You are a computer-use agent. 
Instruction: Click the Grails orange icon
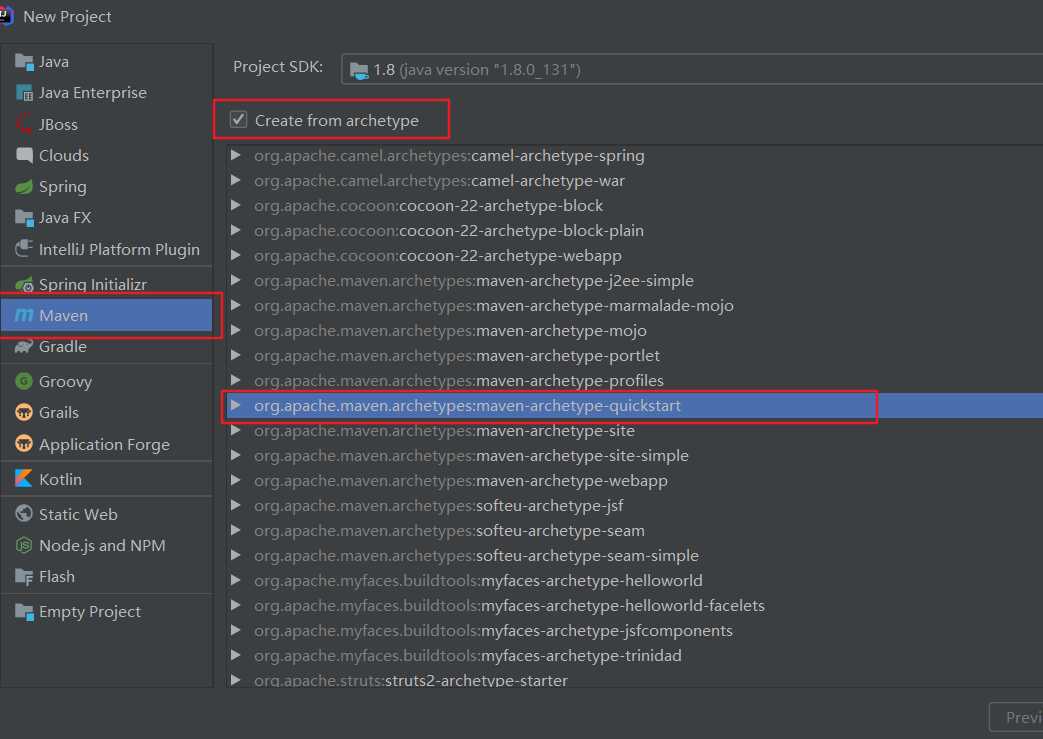[24, 412]
